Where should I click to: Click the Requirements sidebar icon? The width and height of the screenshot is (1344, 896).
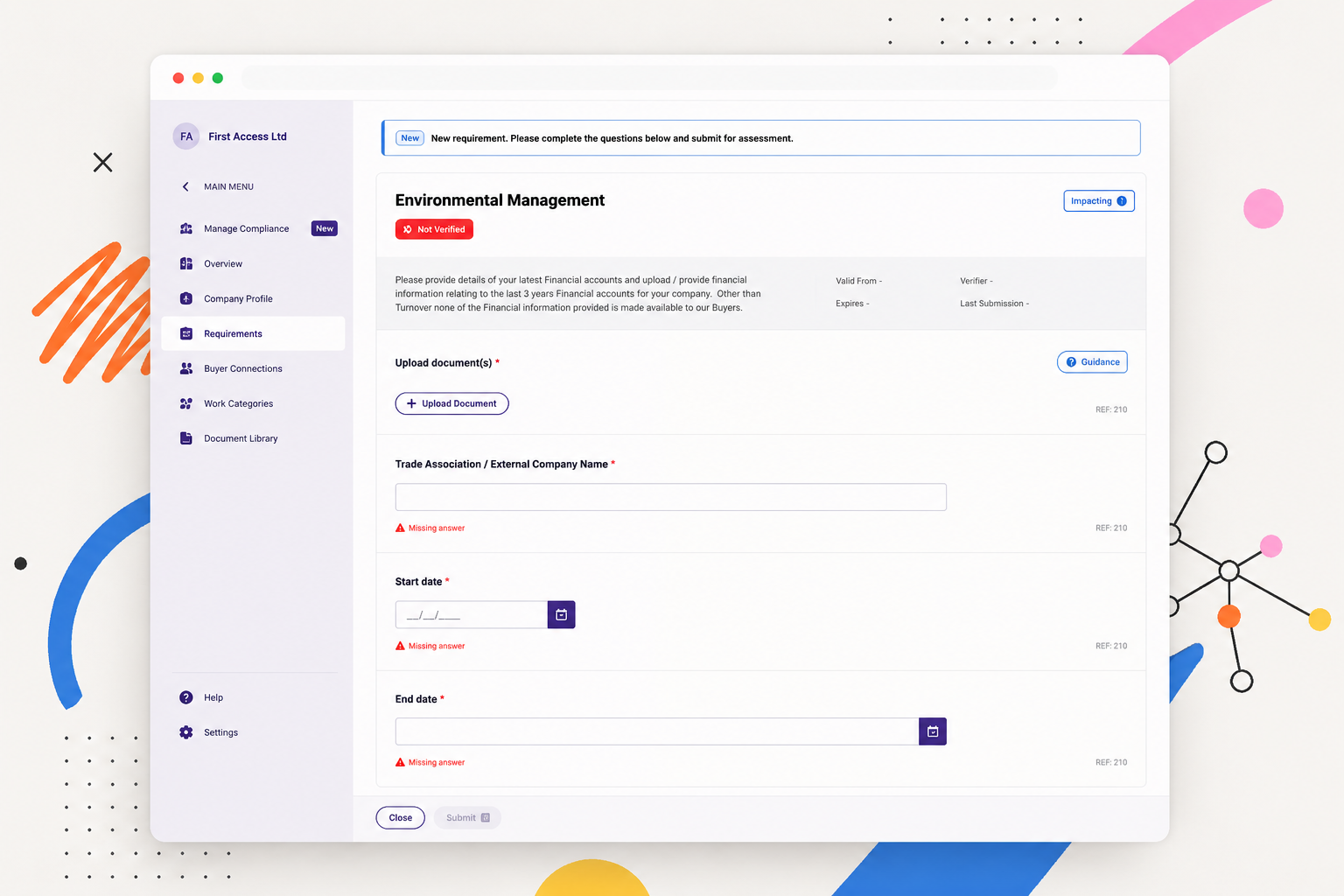pos(186,333)
